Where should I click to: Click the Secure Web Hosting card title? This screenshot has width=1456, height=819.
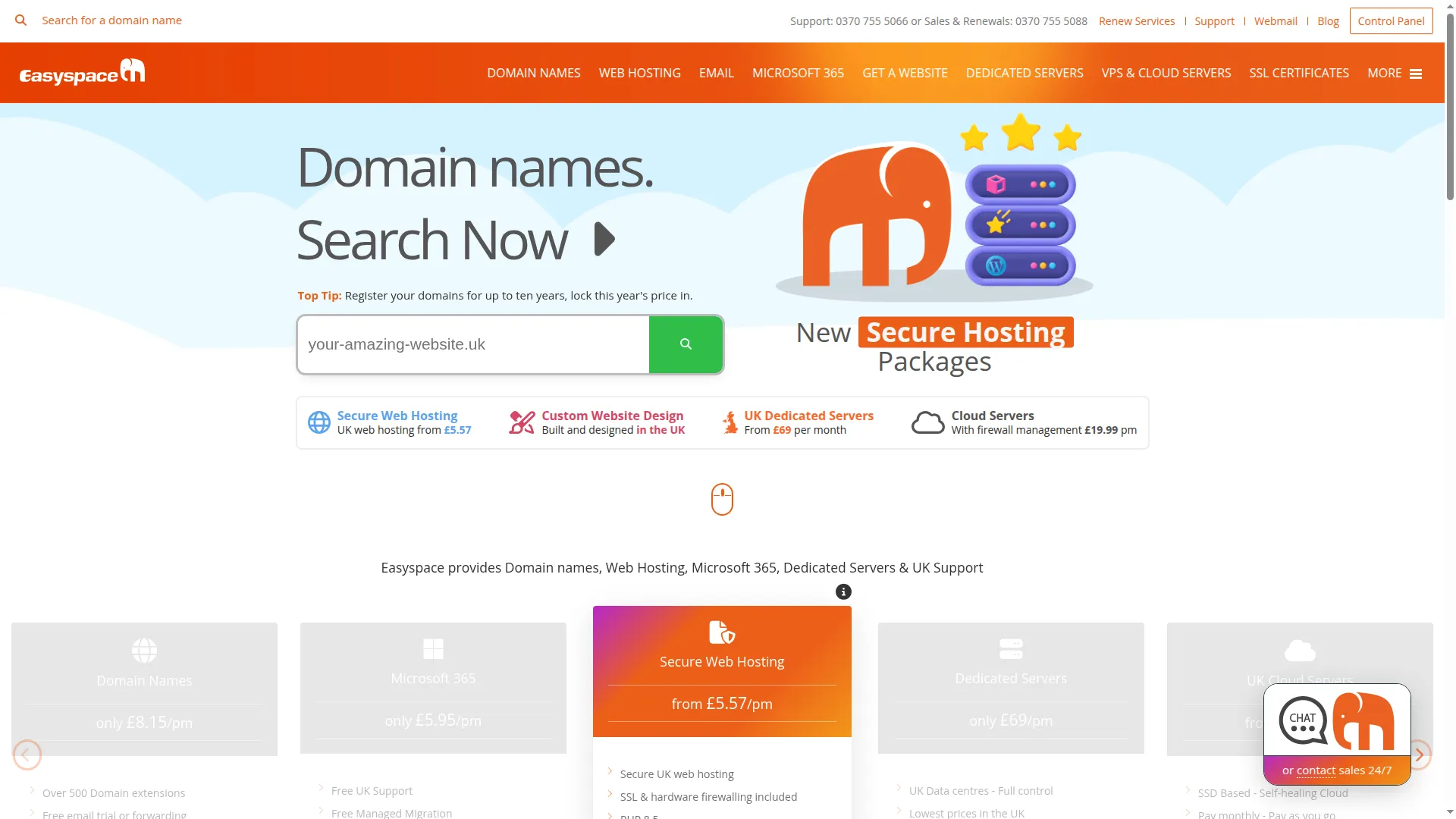coord(722,662)
